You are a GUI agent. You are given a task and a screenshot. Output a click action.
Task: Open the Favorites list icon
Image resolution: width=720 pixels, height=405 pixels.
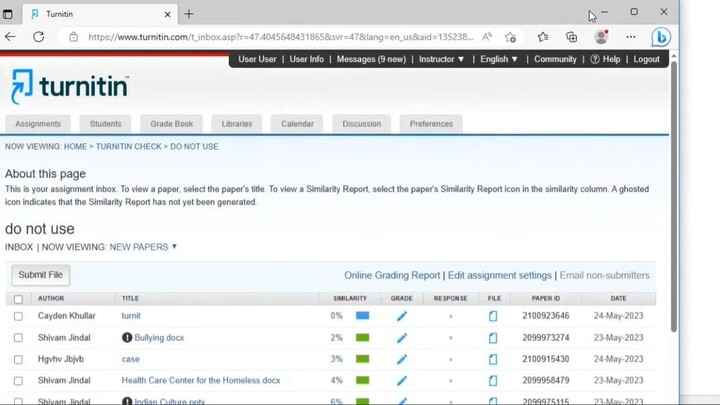pos(543,37)
